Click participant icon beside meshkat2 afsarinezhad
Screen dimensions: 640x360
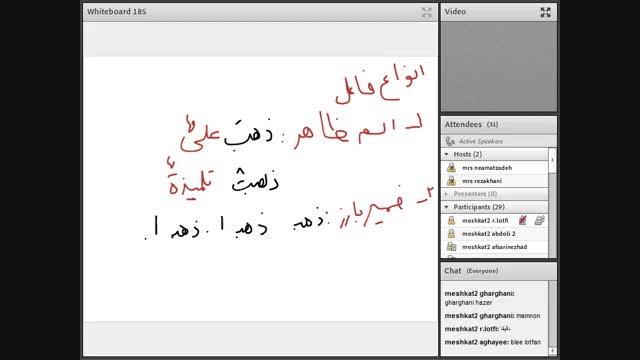tap(451, 247)
